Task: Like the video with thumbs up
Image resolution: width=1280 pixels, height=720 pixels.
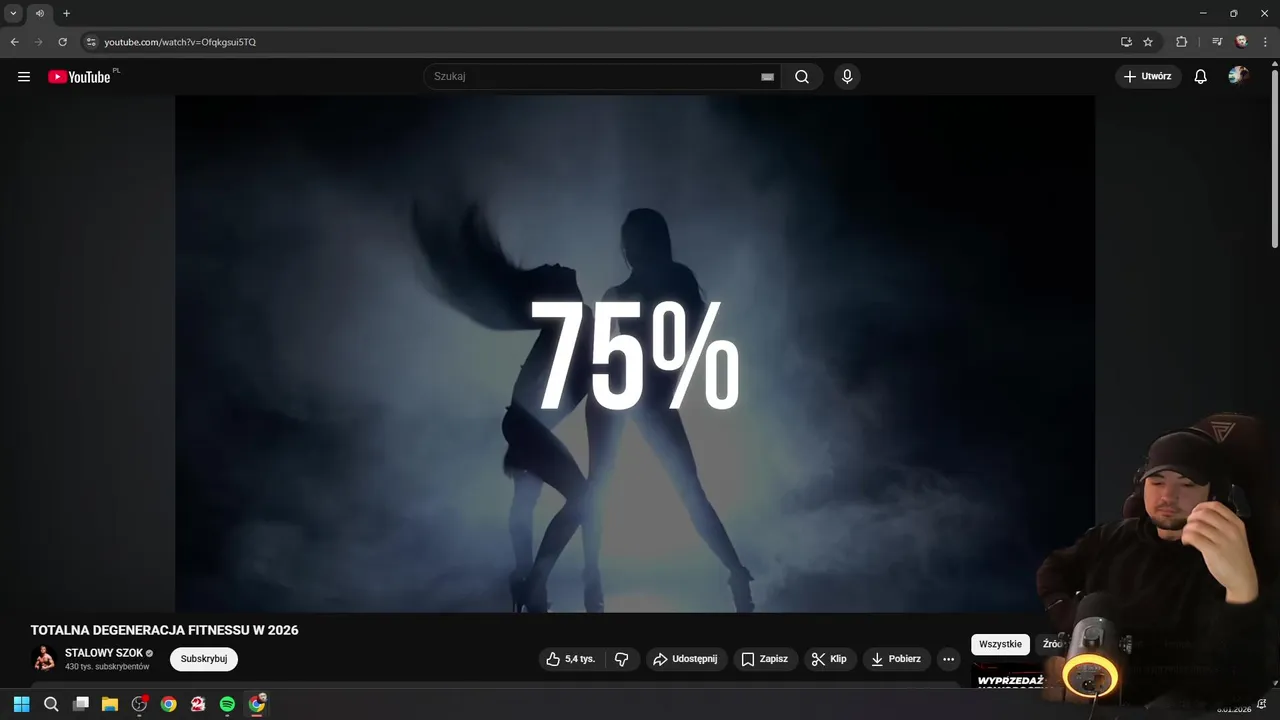Action: tap(572, 659)
